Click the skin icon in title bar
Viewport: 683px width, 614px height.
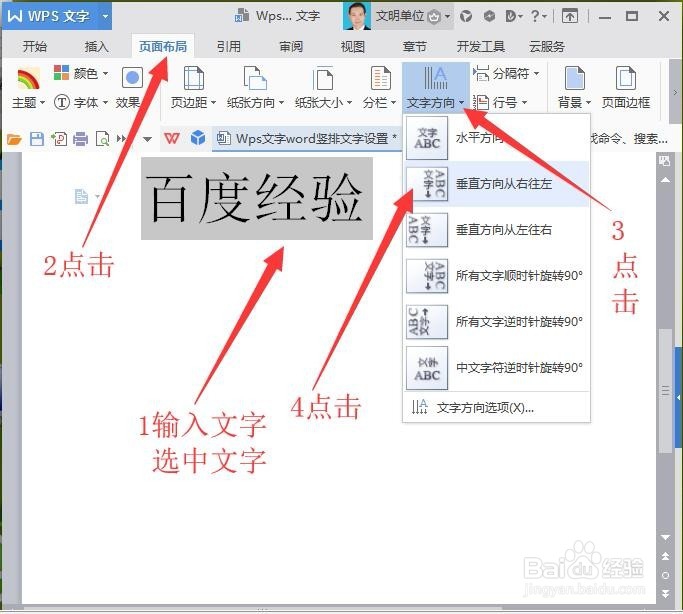point(466,17)
